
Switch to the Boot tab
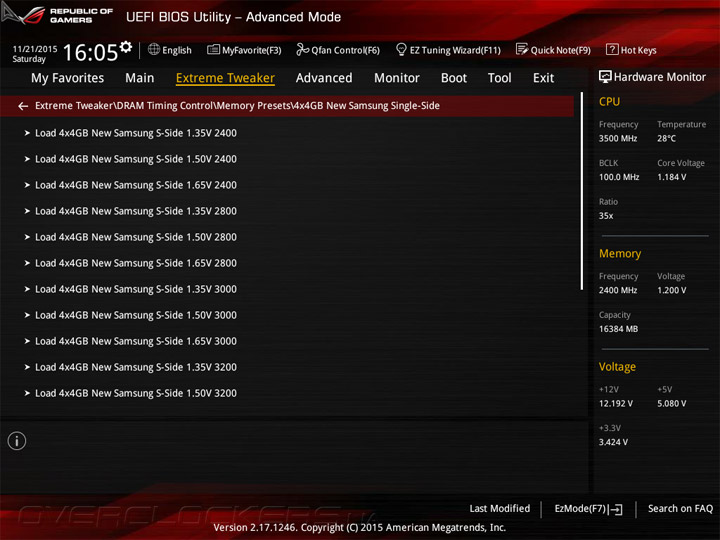454,78
